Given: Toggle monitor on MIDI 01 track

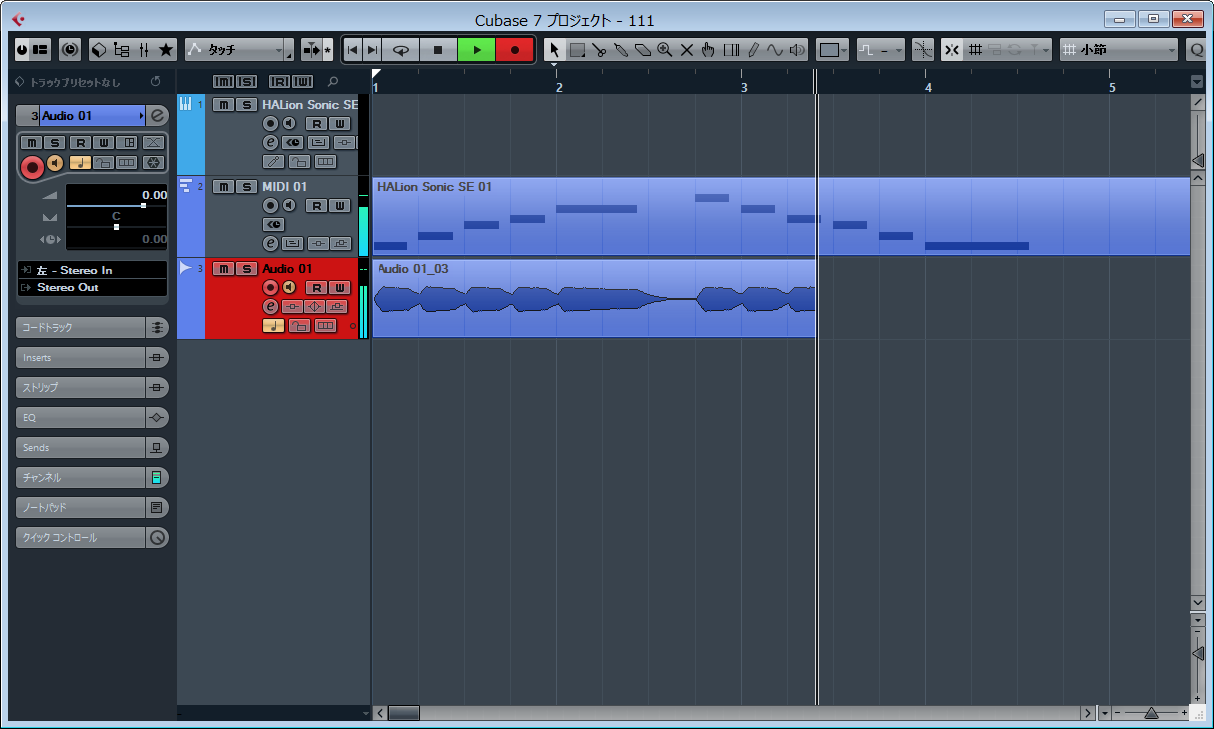Looking at the screenshot, I should click(x=288, y=206).
